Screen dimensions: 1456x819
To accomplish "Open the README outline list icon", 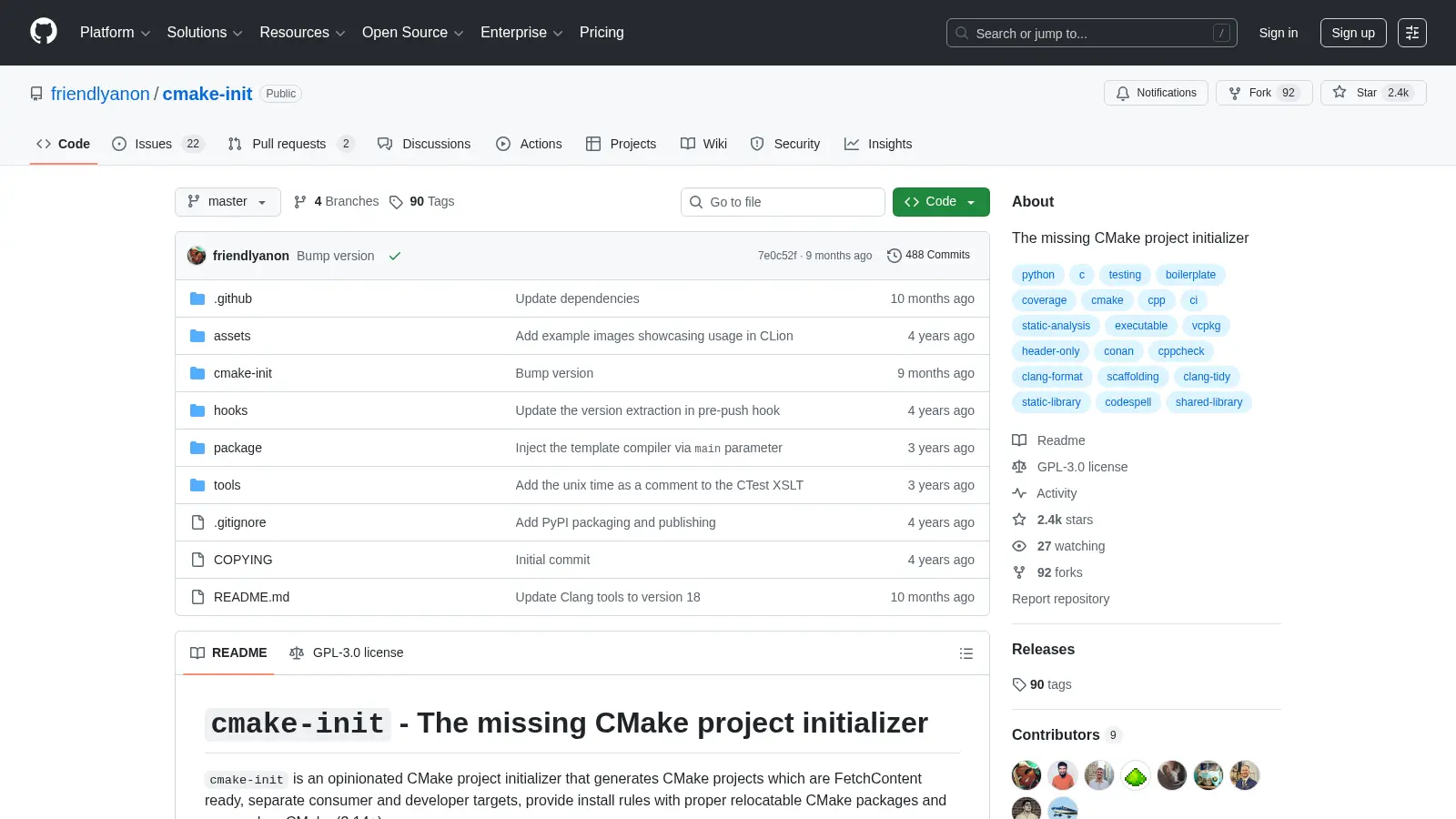I will click(x=966, y=653).
